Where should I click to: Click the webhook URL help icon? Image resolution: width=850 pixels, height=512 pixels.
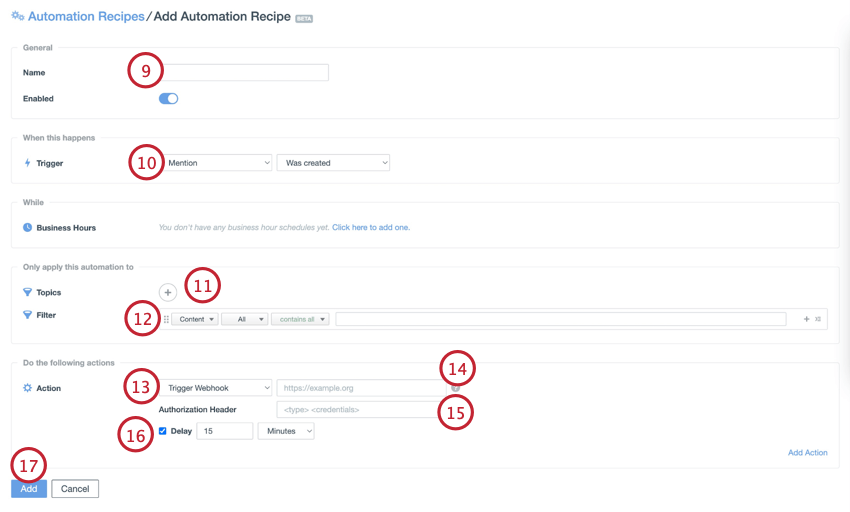click(x=455, y=388)
